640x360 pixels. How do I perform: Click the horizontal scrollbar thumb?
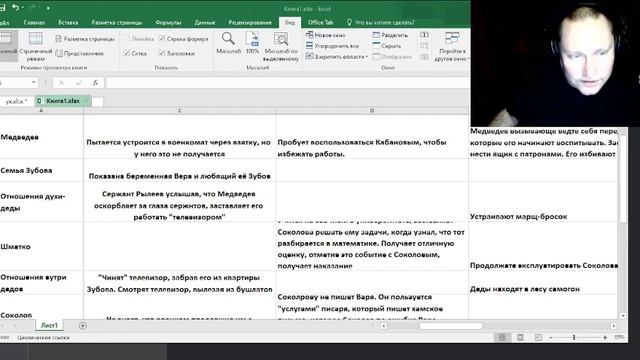(x=451, y=326)
